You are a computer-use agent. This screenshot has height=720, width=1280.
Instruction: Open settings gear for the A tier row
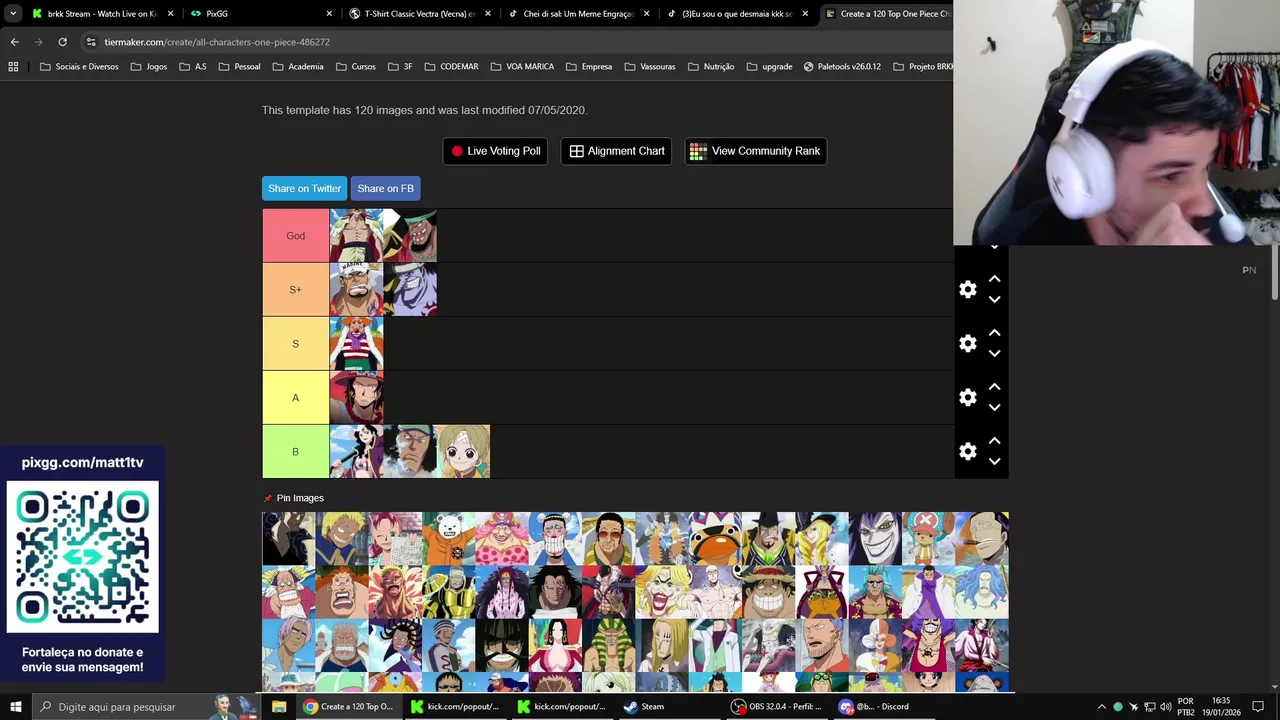tap(968, 397)
